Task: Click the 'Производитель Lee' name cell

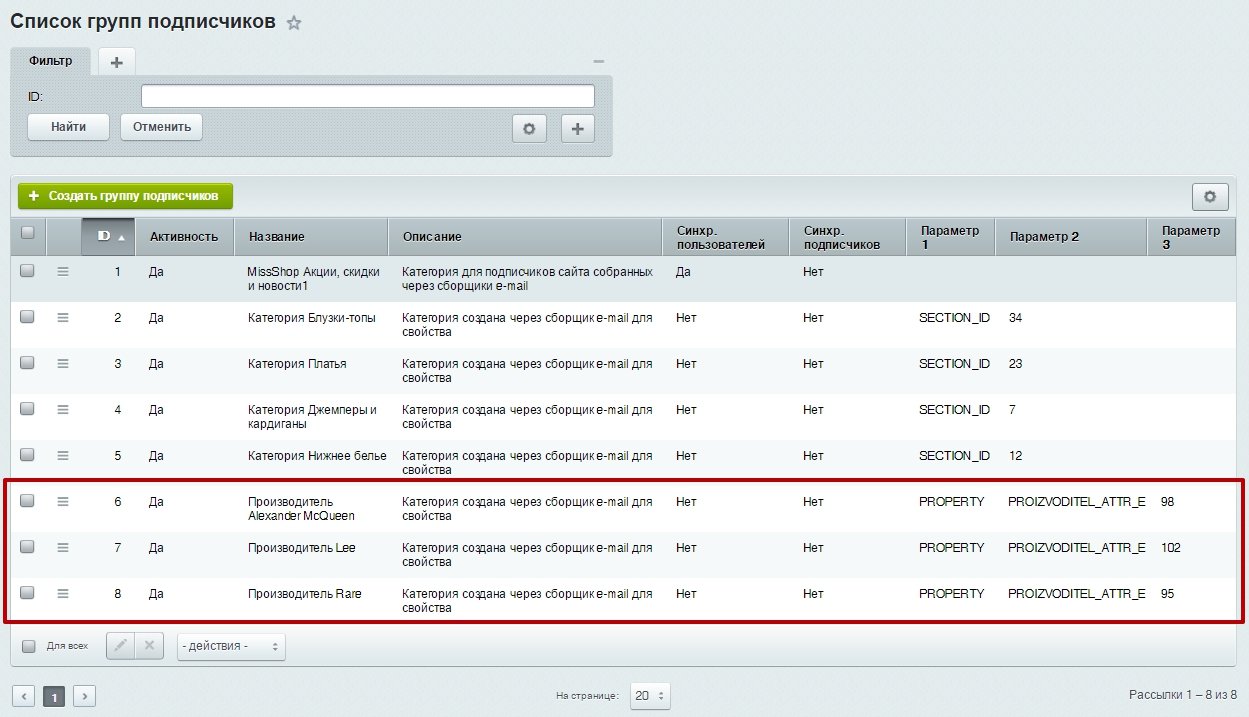Action: 302,547
